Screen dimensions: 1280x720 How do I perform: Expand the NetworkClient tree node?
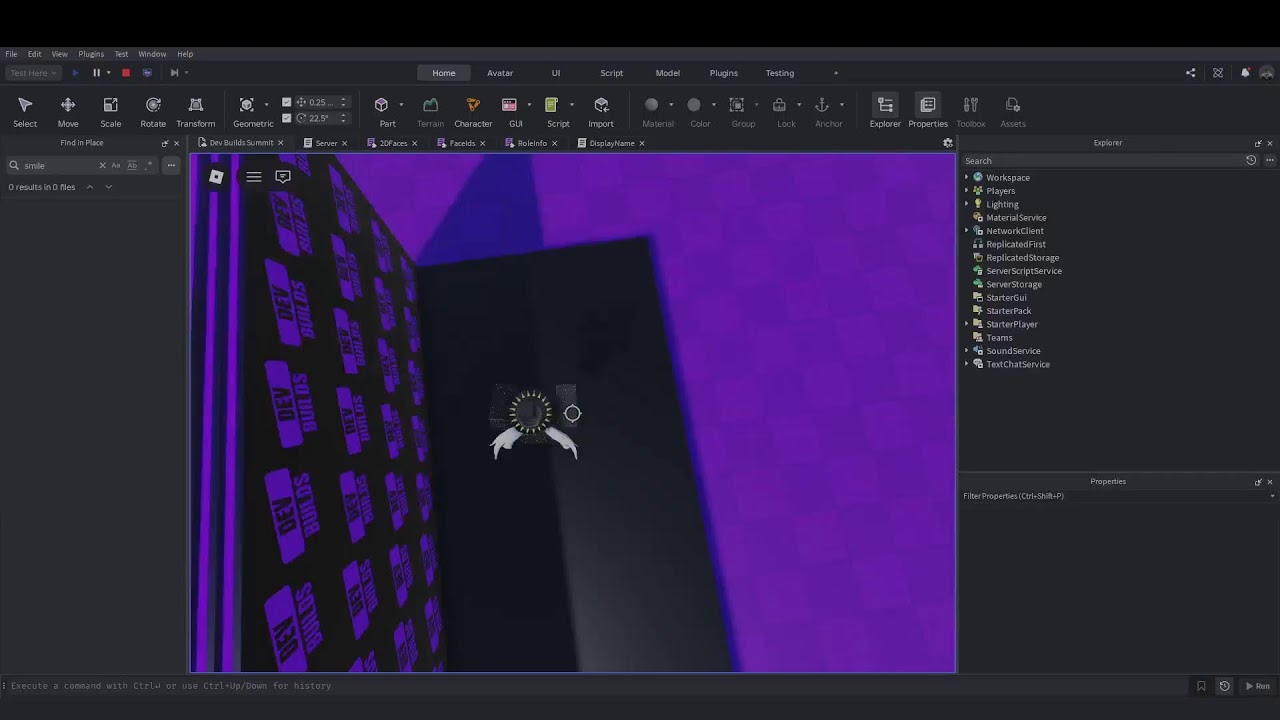point(967,231)
